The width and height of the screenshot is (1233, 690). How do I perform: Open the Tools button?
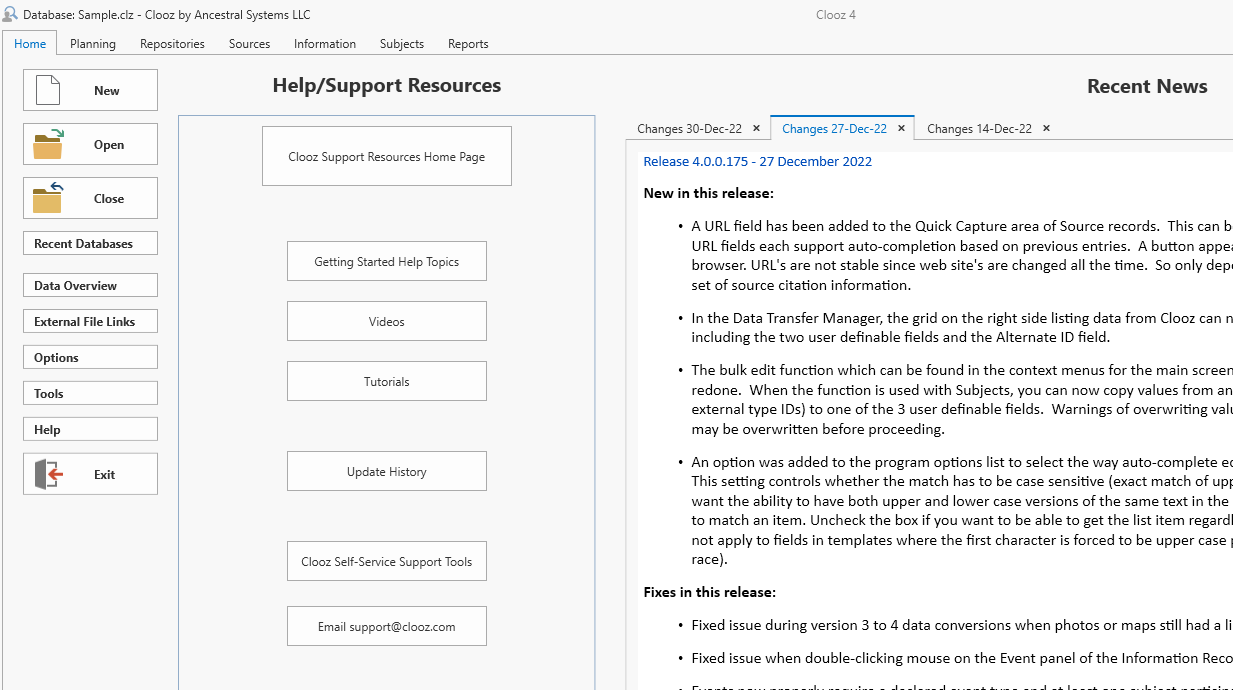click(x=90, y=393)
